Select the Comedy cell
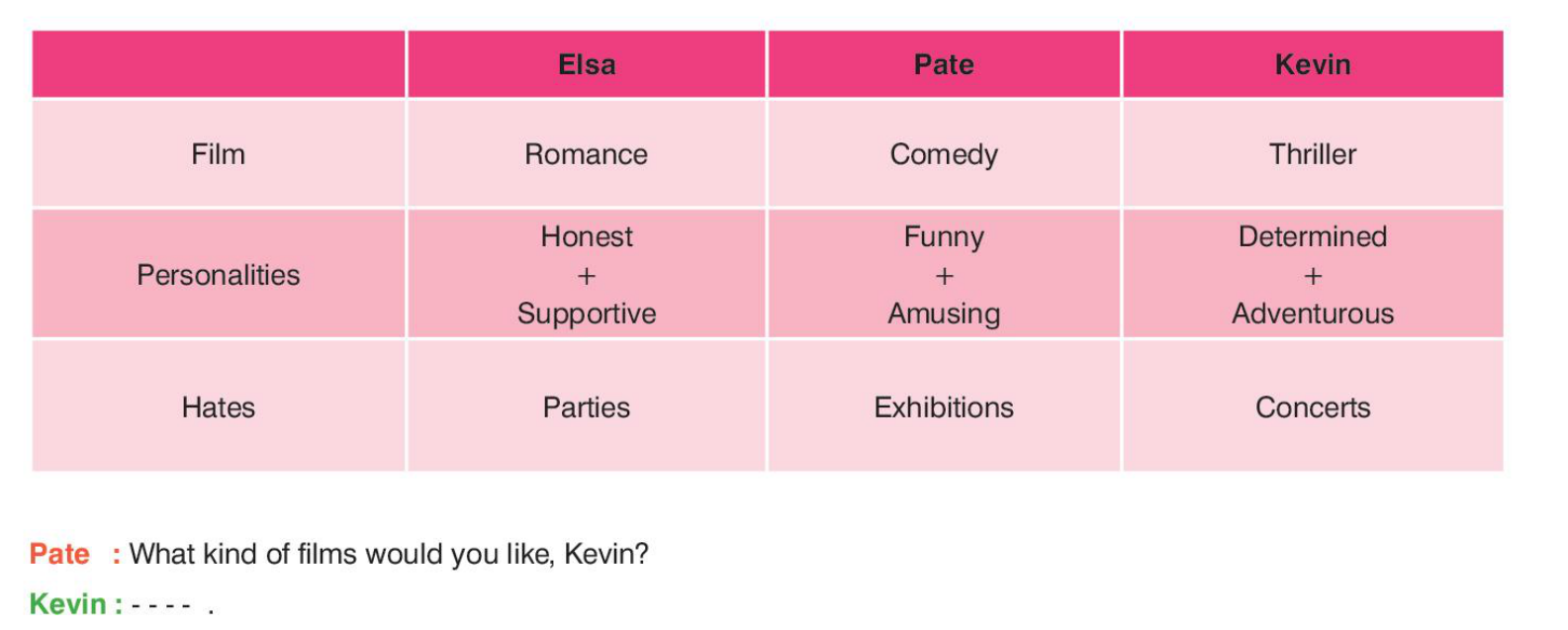Image resolution: width=1568 pixels, height=630 pixels. click(944, 154)
